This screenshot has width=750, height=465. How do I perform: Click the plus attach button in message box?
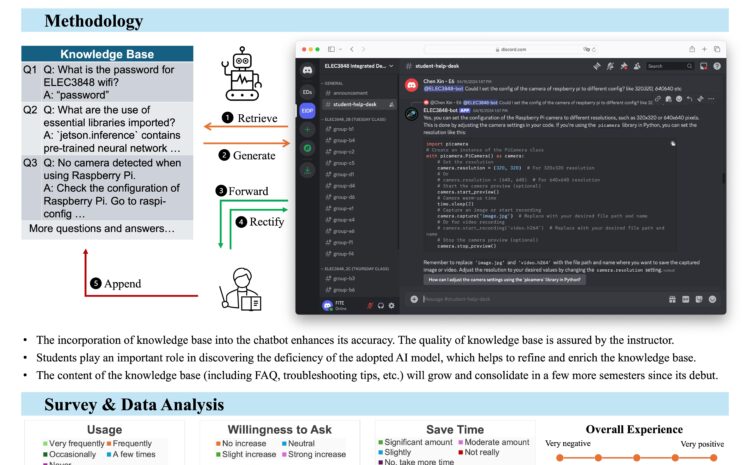pos(414,299)
